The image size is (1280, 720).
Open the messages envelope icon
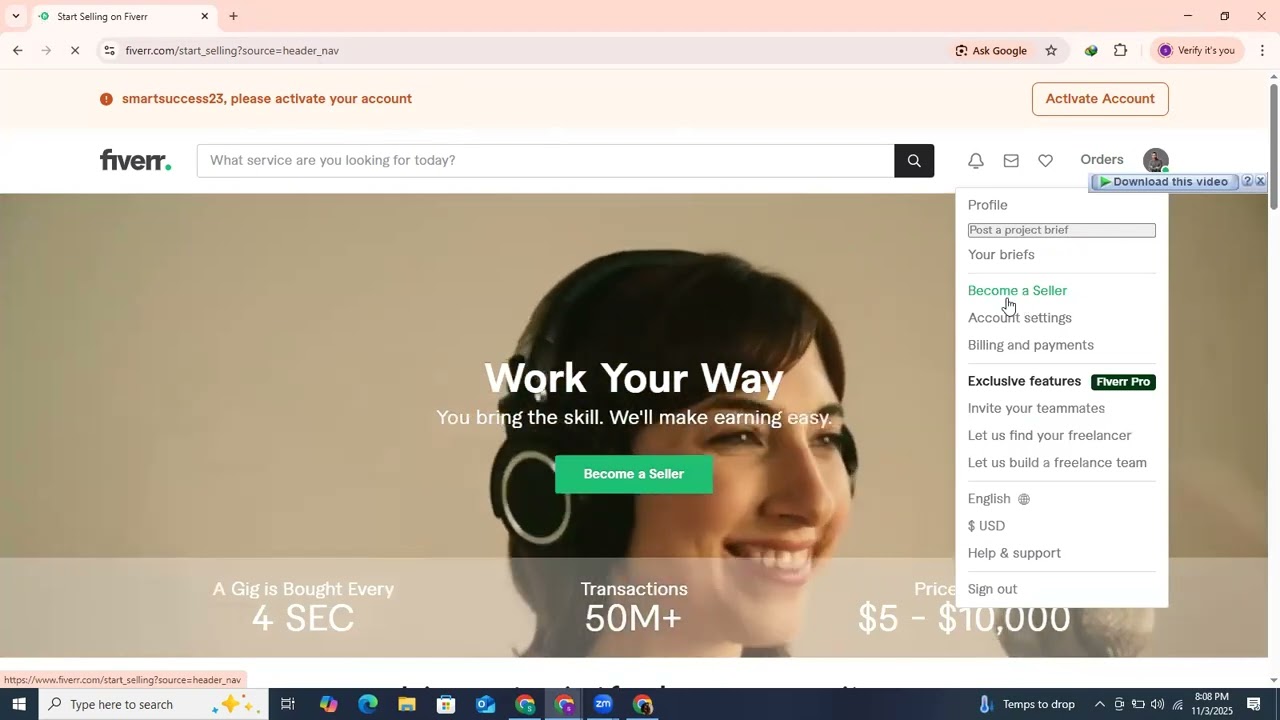point(1011,160)
